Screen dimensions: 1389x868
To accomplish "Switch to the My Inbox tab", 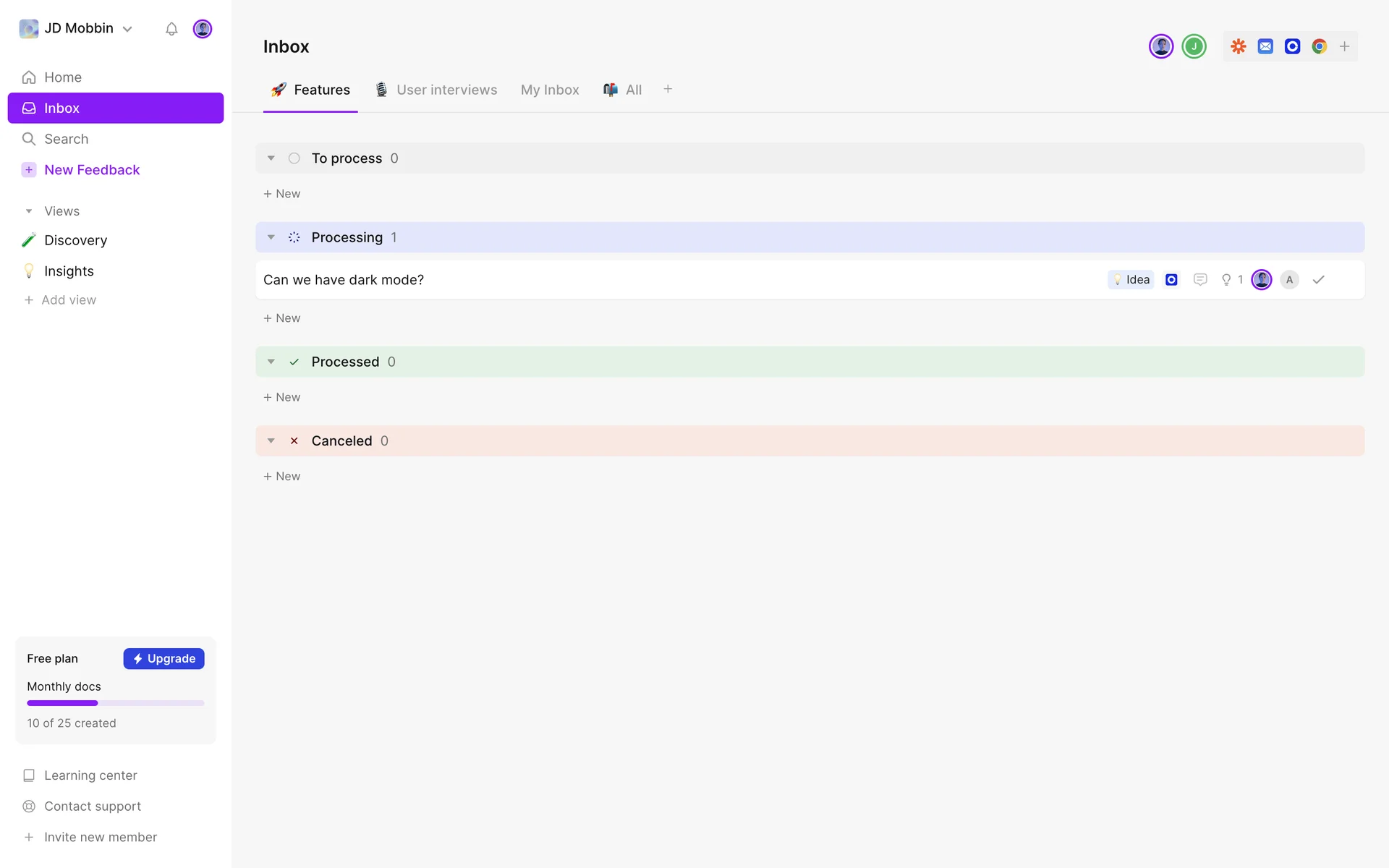I will point(550,90).
